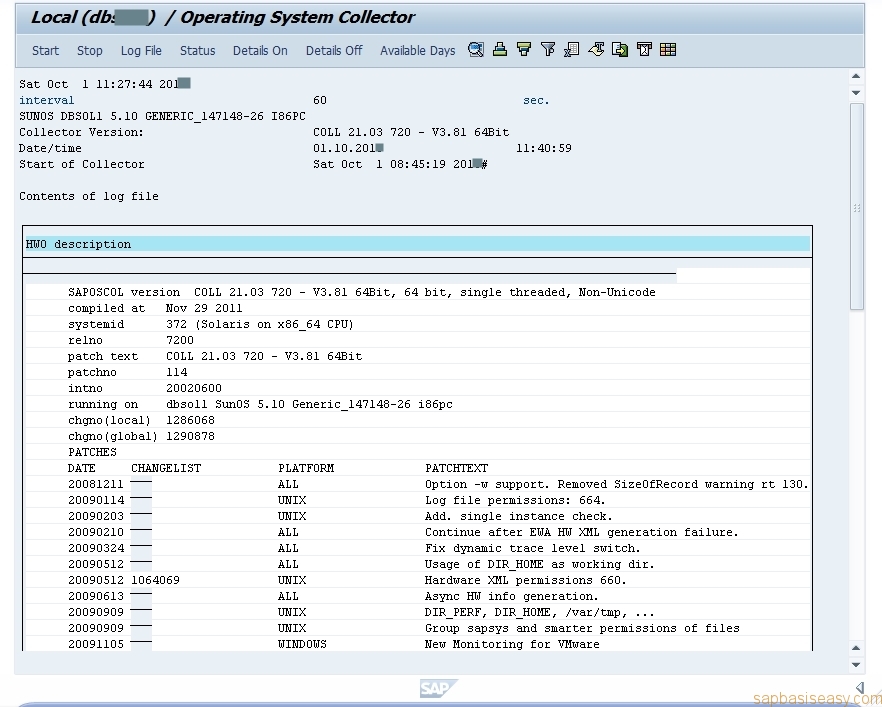Turn Details On

pos(260,51)
